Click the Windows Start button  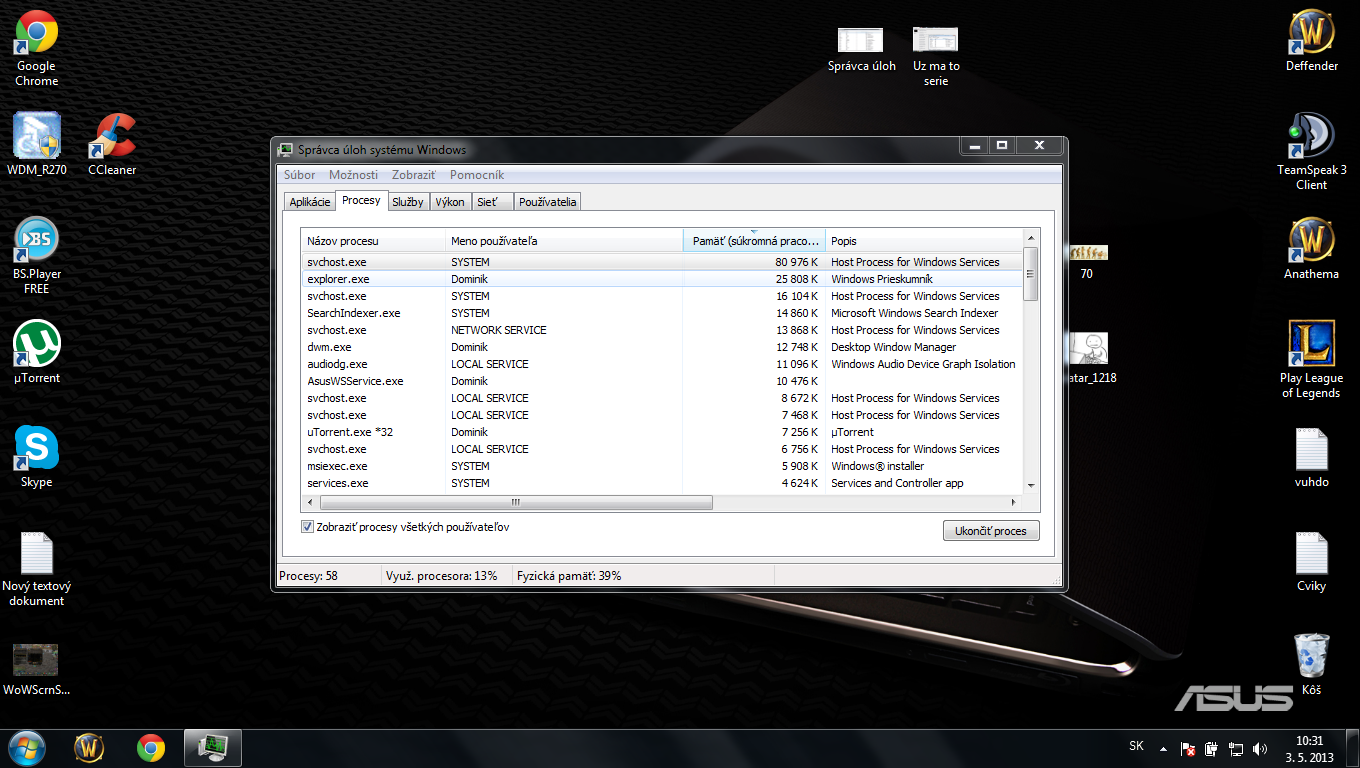pos(26,748)
